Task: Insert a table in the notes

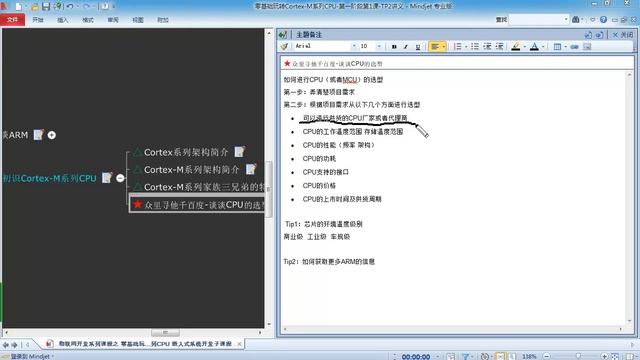Action: point(557,47)
